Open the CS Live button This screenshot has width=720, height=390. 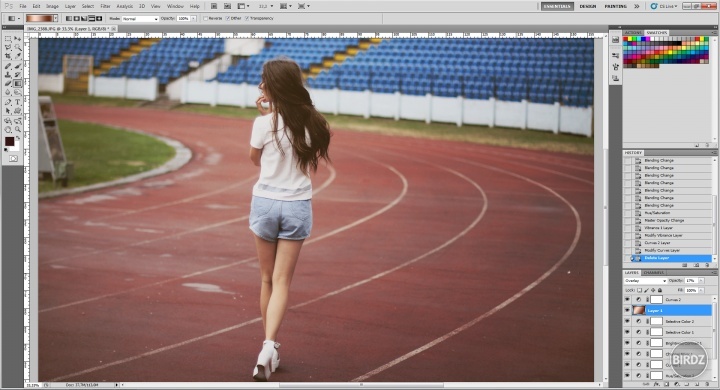click(664, 6)
